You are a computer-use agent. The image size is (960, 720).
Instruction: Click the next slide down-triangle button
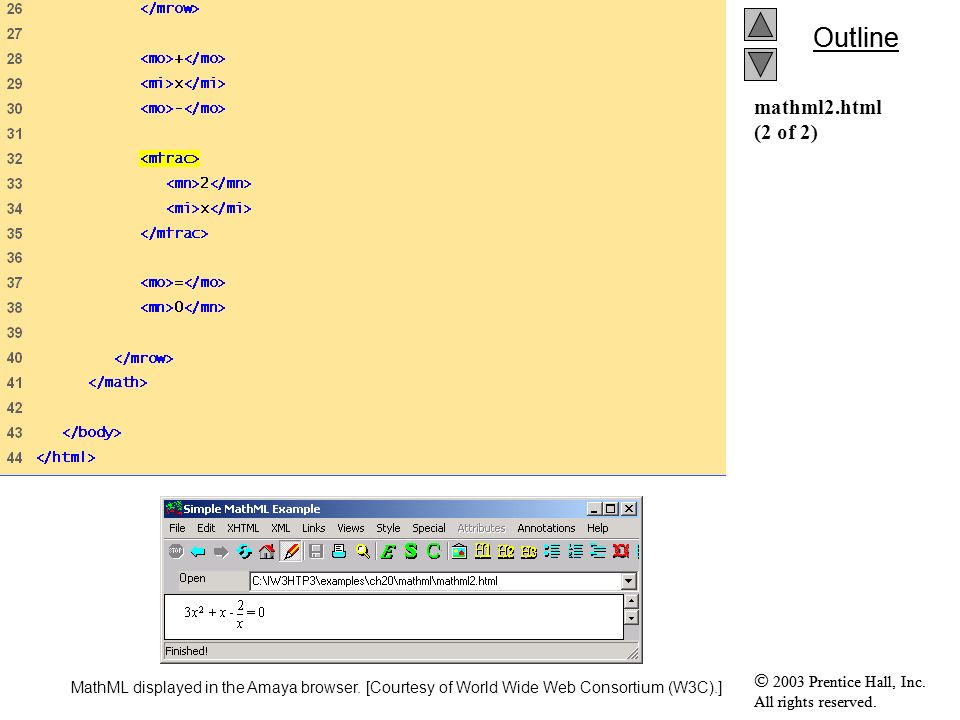pos(760,64)
